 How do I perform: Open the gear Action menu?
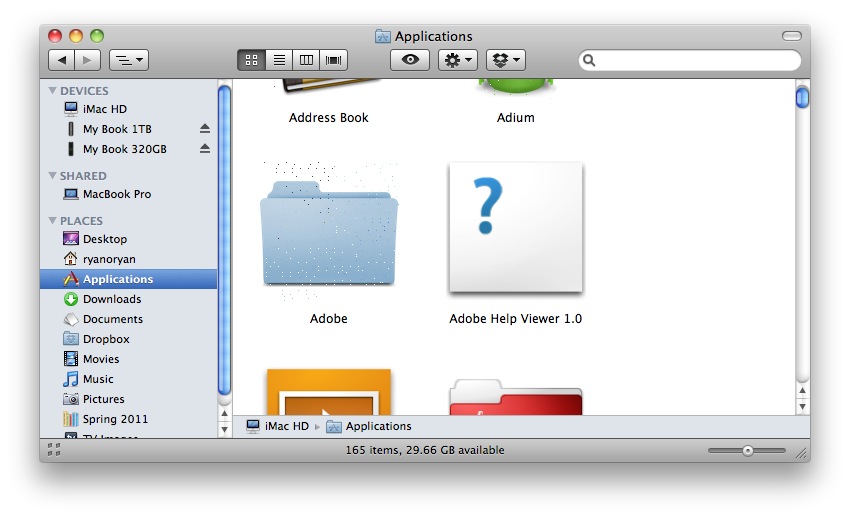458,60
